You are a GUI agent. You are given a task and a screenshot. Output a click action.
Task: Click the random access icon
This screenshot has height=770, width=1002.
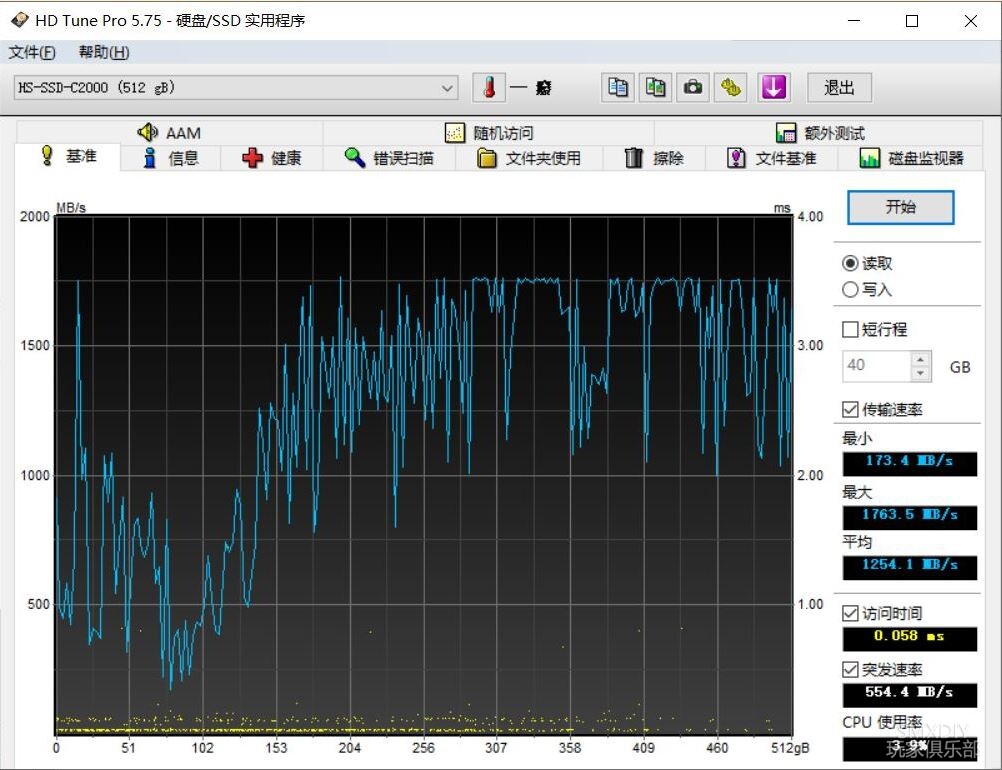coord(454,133)
